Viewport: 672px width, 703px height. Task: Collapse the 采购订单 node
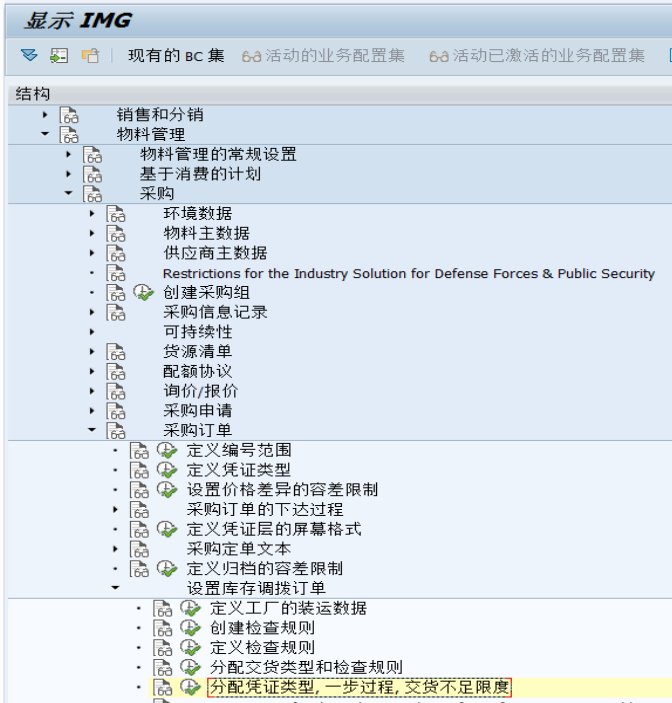point(92,430)
